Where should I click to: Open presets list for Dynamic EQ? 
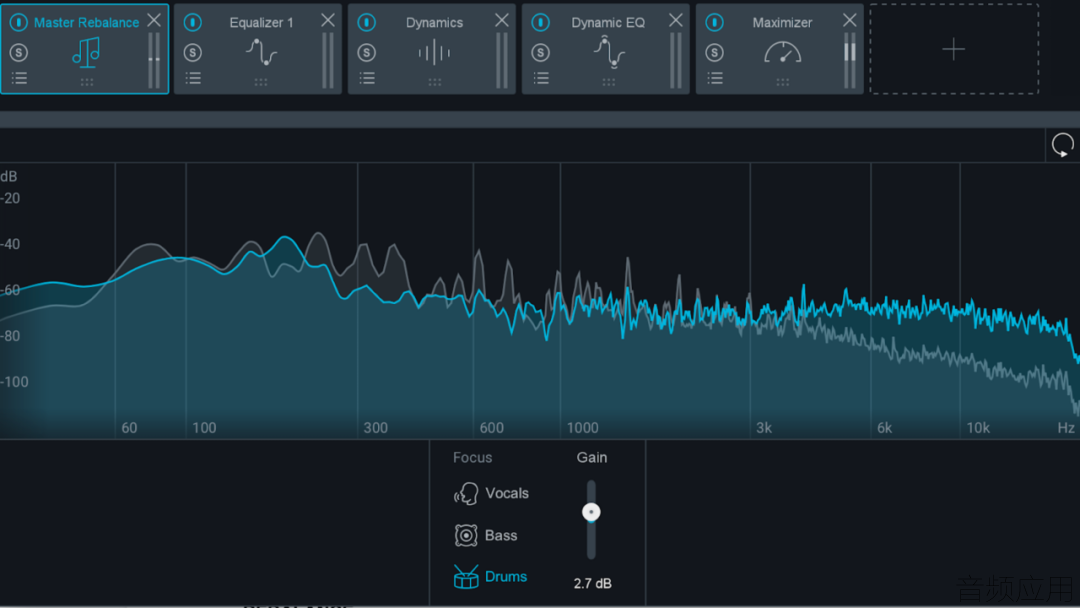541,78
